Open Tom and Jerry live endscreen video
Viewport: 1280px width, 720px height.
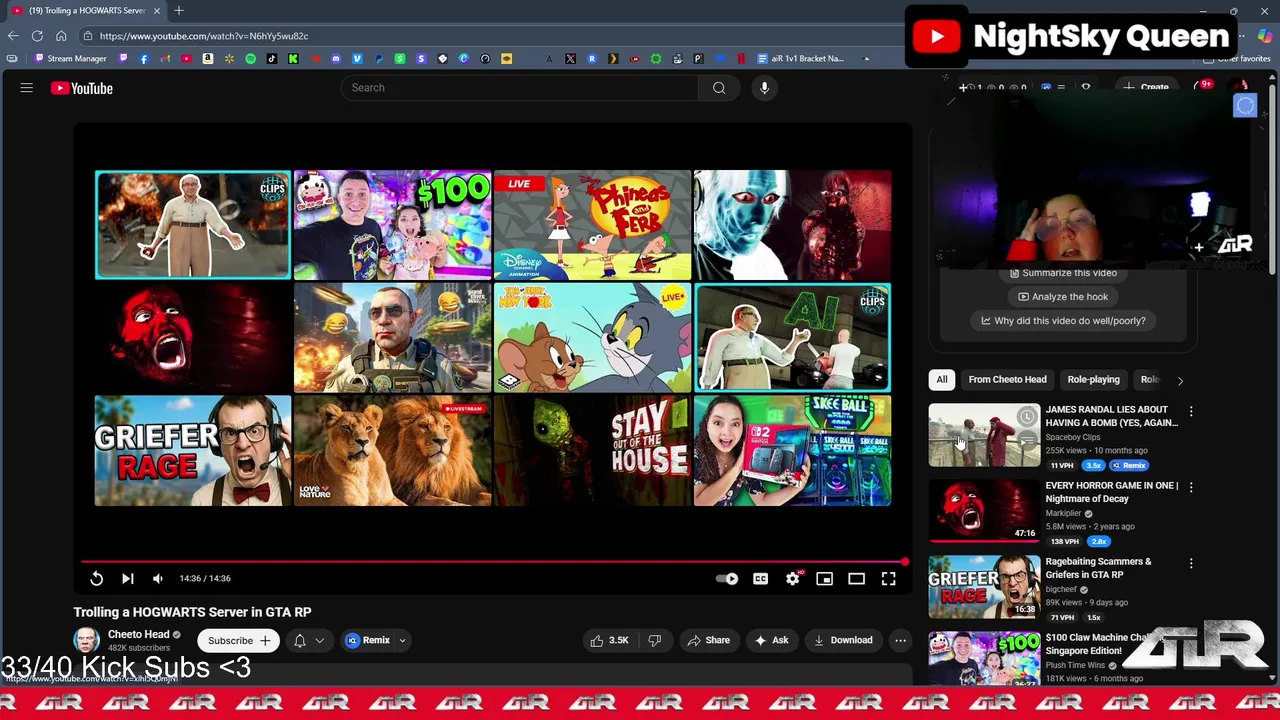[x=592, y=338]
